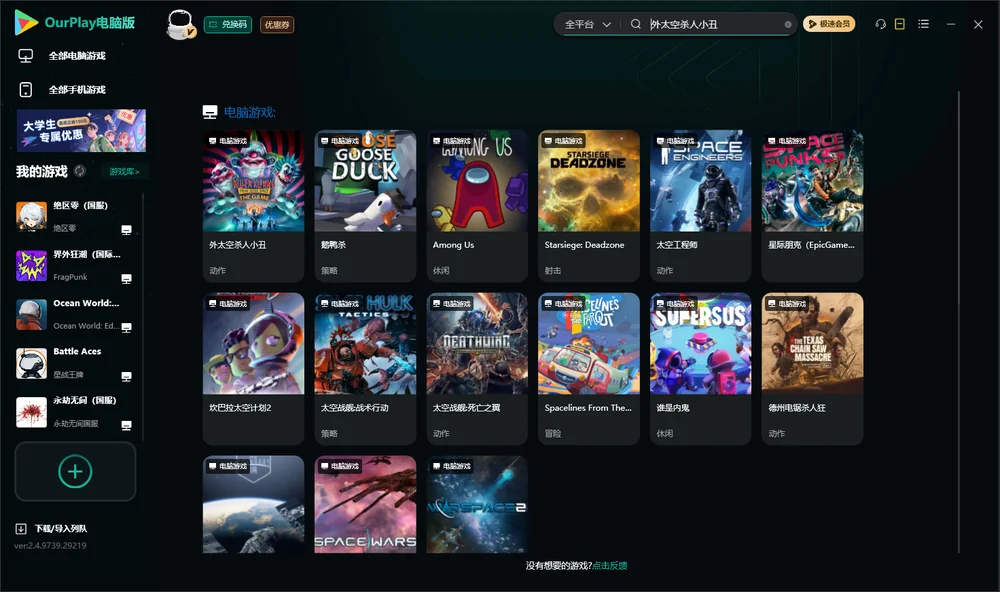Click the results vertical scrollbar
This screenshot has width=1000, height=592.
tap(958, 322)
